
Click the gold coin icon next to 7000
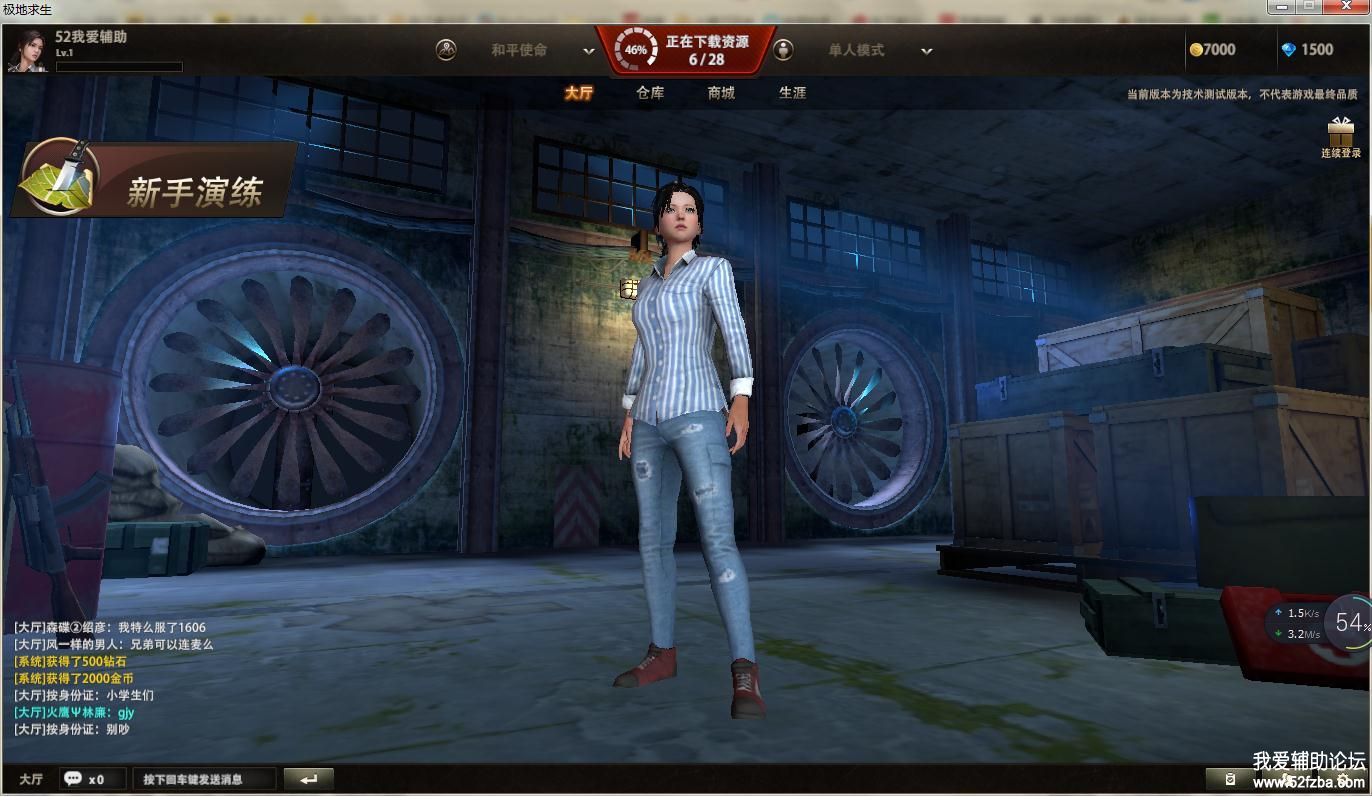(x=1195, y=50)
